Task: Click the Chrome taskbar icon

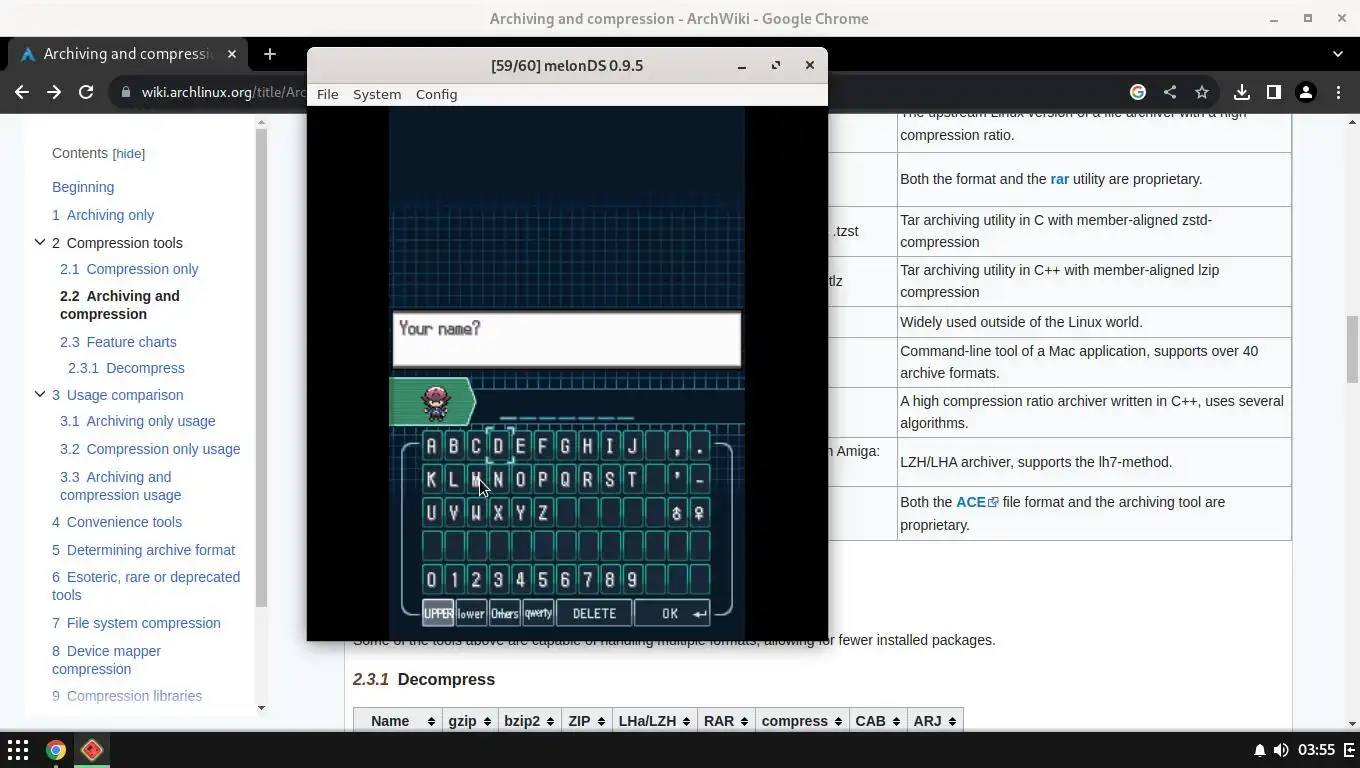Action: click(55, 750)
